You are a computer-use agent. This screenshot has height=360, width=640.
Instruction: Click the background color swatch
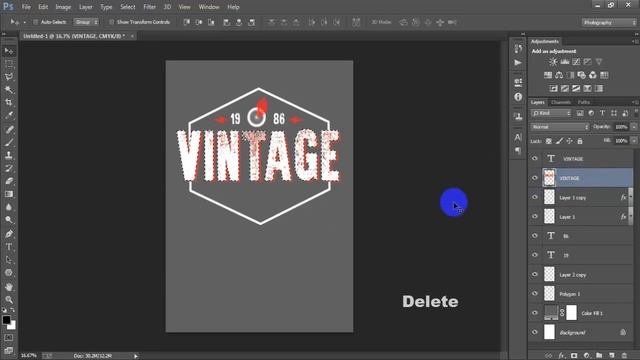click(x=13, y=326)
